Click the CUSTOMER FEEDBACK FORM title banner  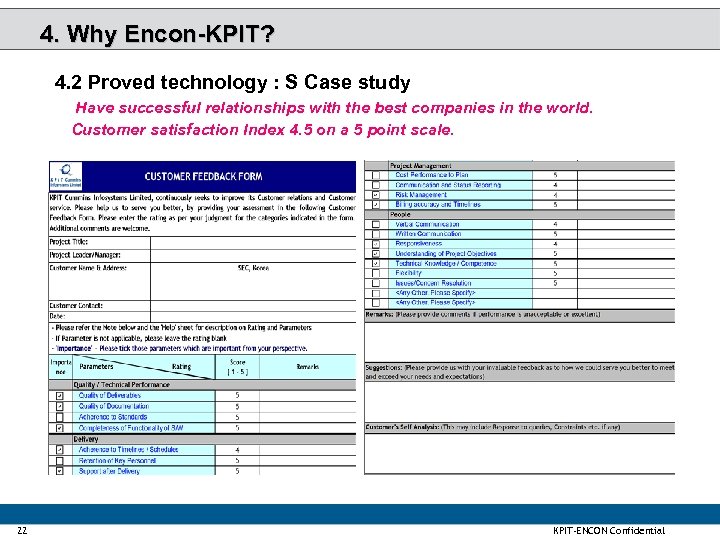coord(203,176)
